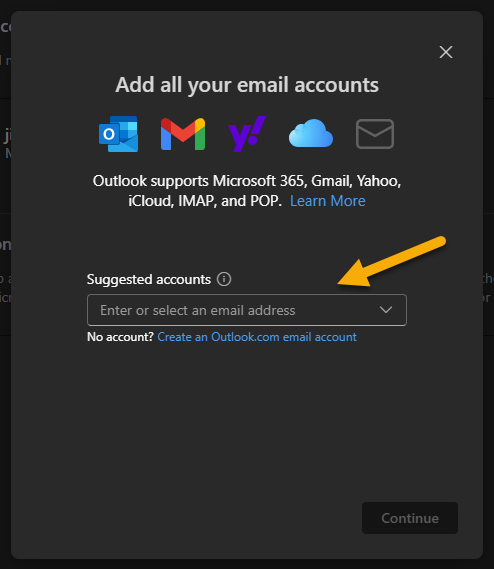
Task: Expand the email address dropdown chevron
Action: [386, 310]
